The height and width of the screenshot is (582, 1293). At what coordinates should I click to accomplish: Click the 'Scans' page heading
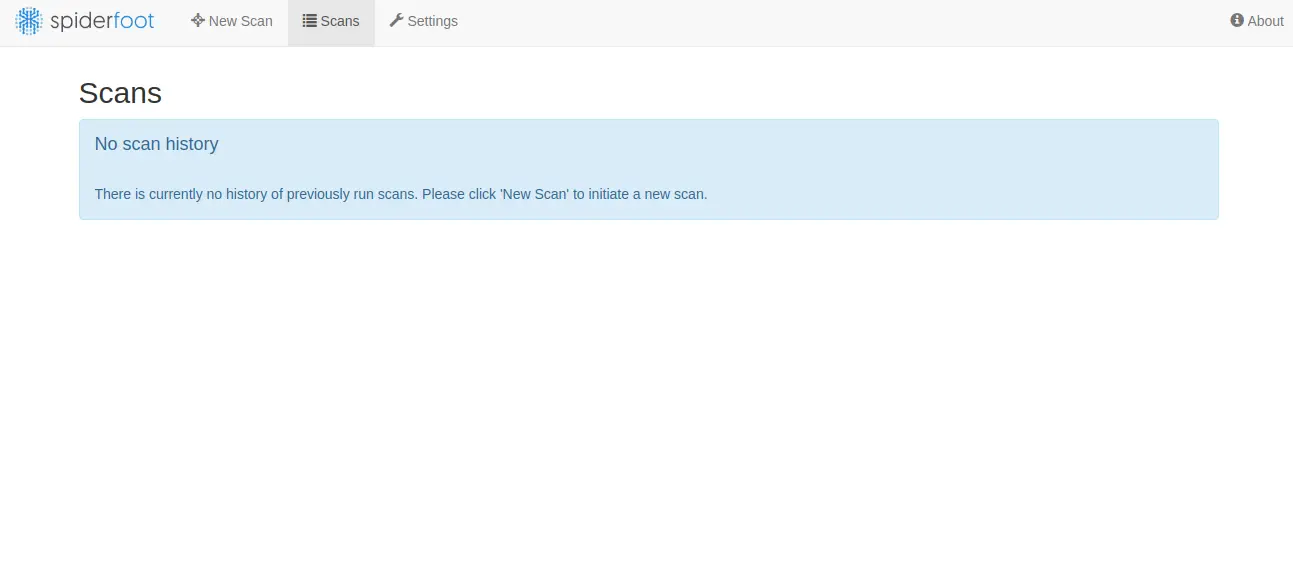coord(120,93)
